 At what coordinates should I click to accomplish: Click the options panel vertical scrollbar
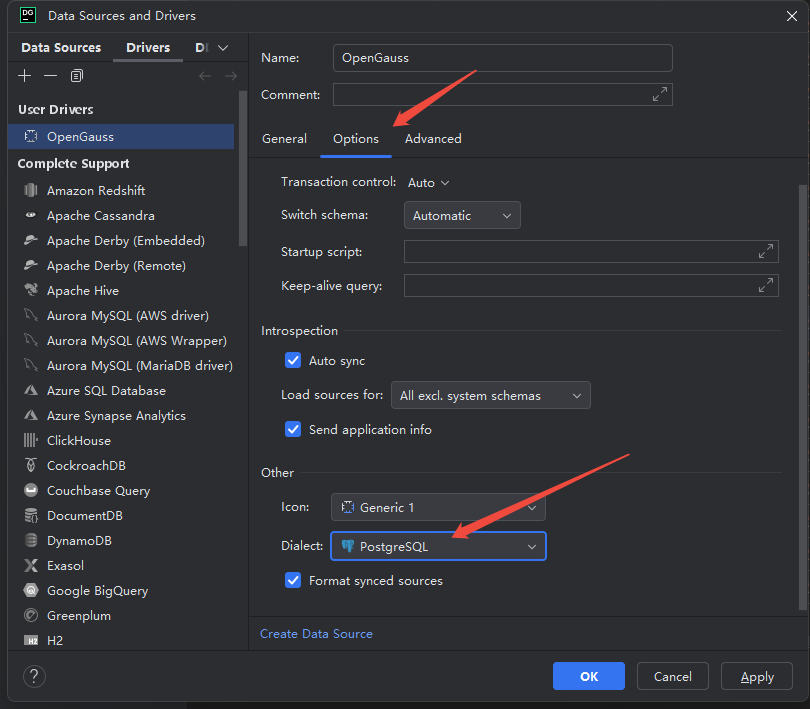[802, 397]
